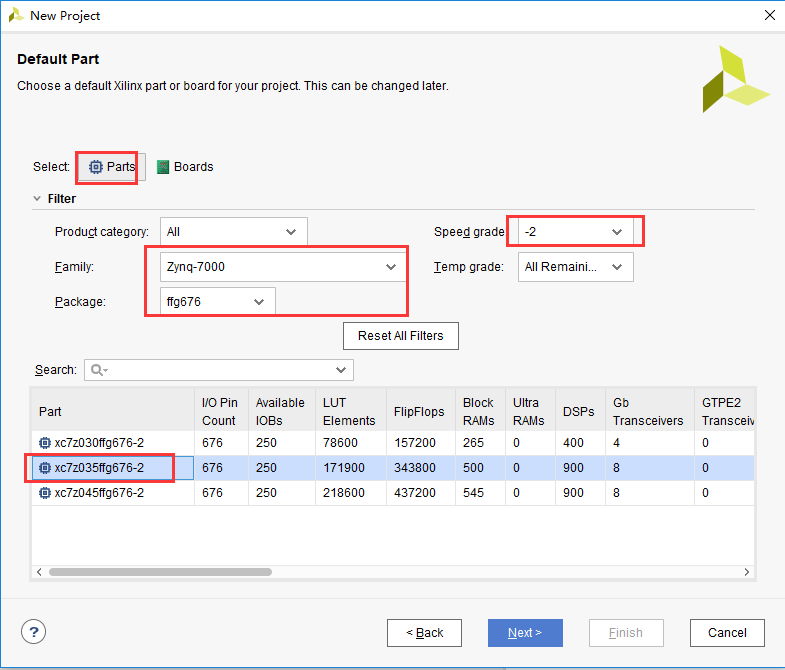Cancel the New Project wizard

(727, 633)
